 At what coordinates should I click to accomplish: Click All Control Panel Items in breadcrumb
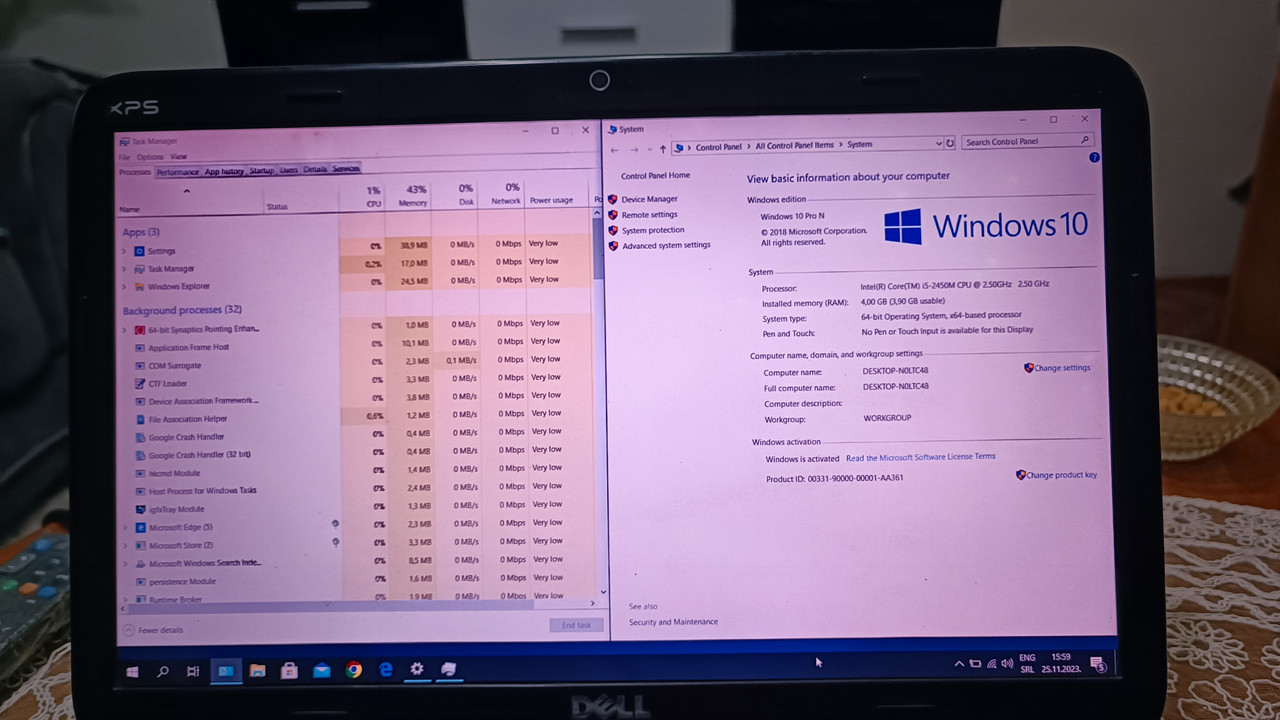[794, 146]
